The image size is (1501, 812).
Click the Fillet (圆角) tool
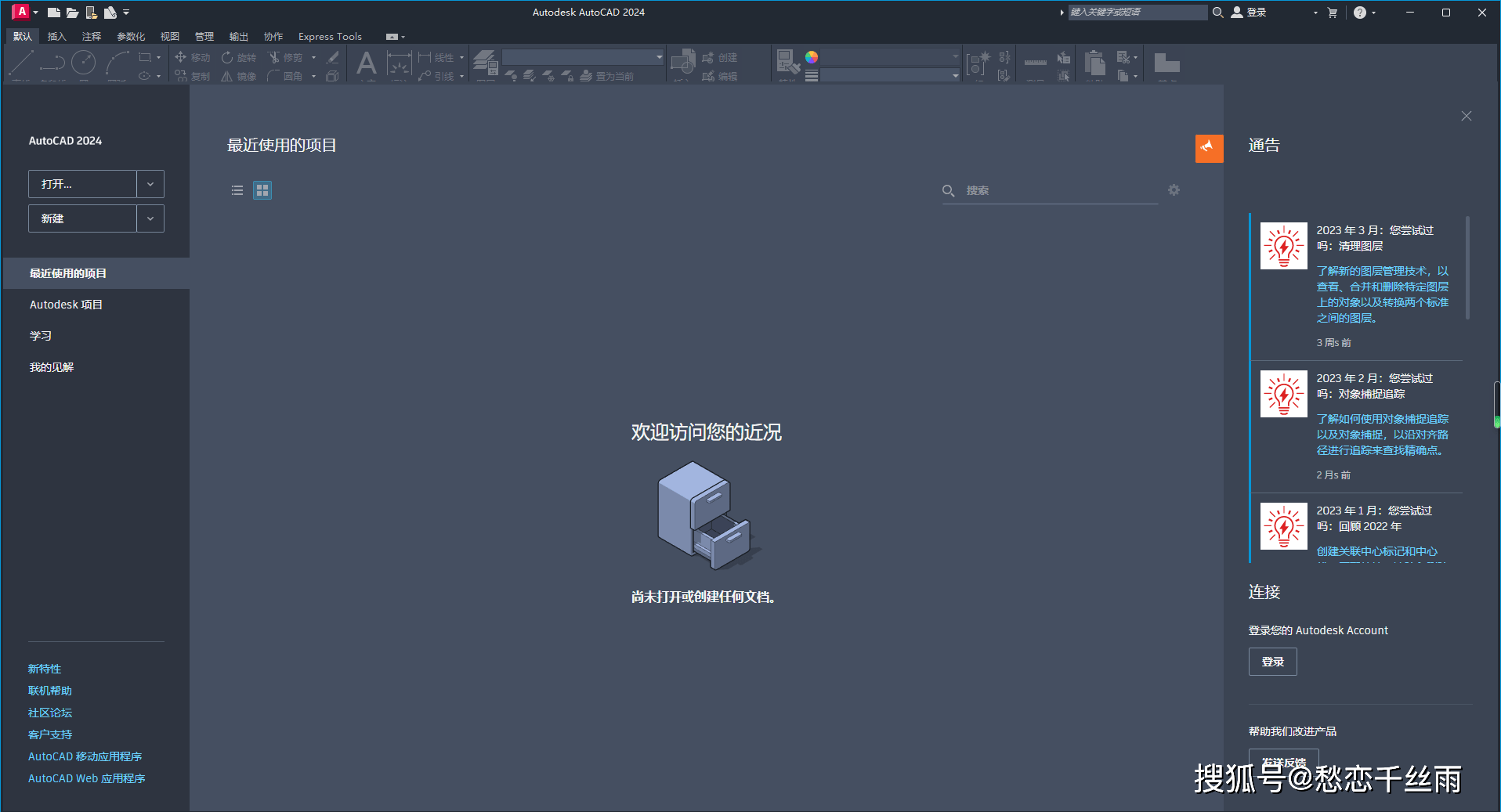(x=284, y=76)
